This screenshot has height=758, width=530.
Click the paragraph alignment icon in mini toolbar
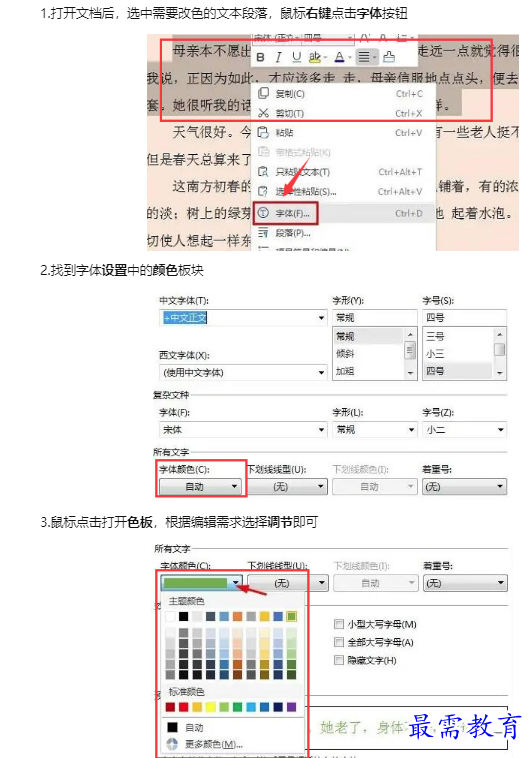(x=364, y=58)
